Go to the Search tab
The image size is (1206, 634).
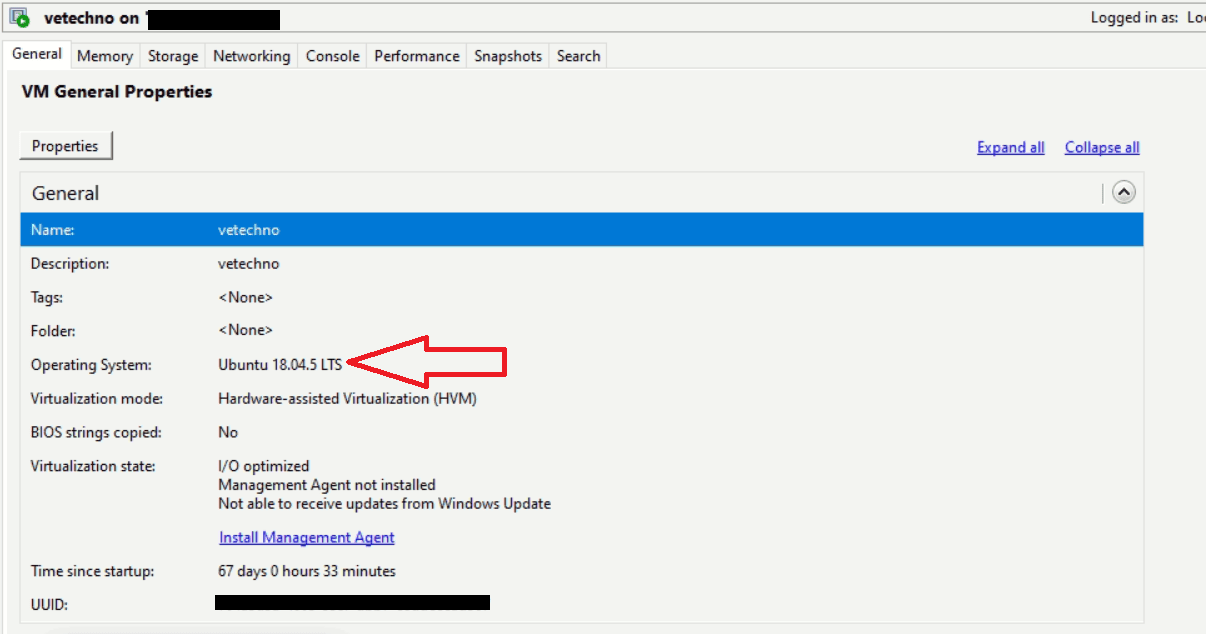pos(578,56)
